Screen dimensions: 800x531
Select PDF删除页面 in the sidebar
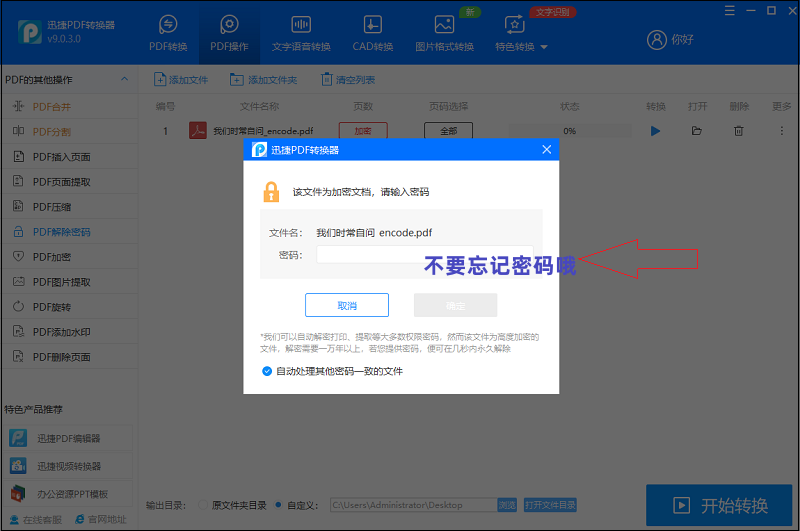pyautogui.click(x=69, y=357)
